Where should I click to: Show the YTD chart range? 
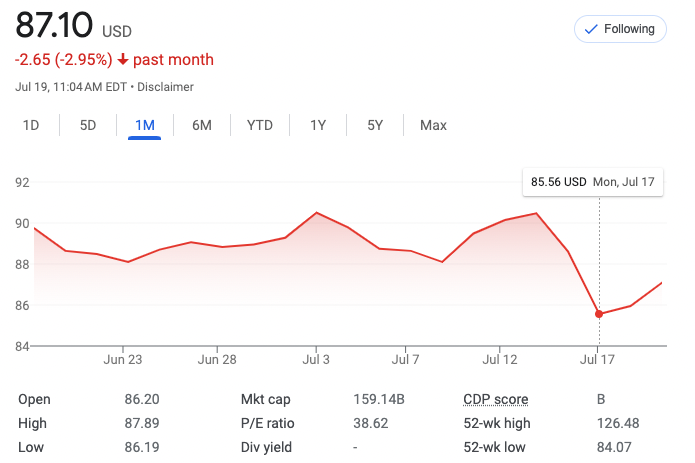pyautogui.click(x=260, y=125)
